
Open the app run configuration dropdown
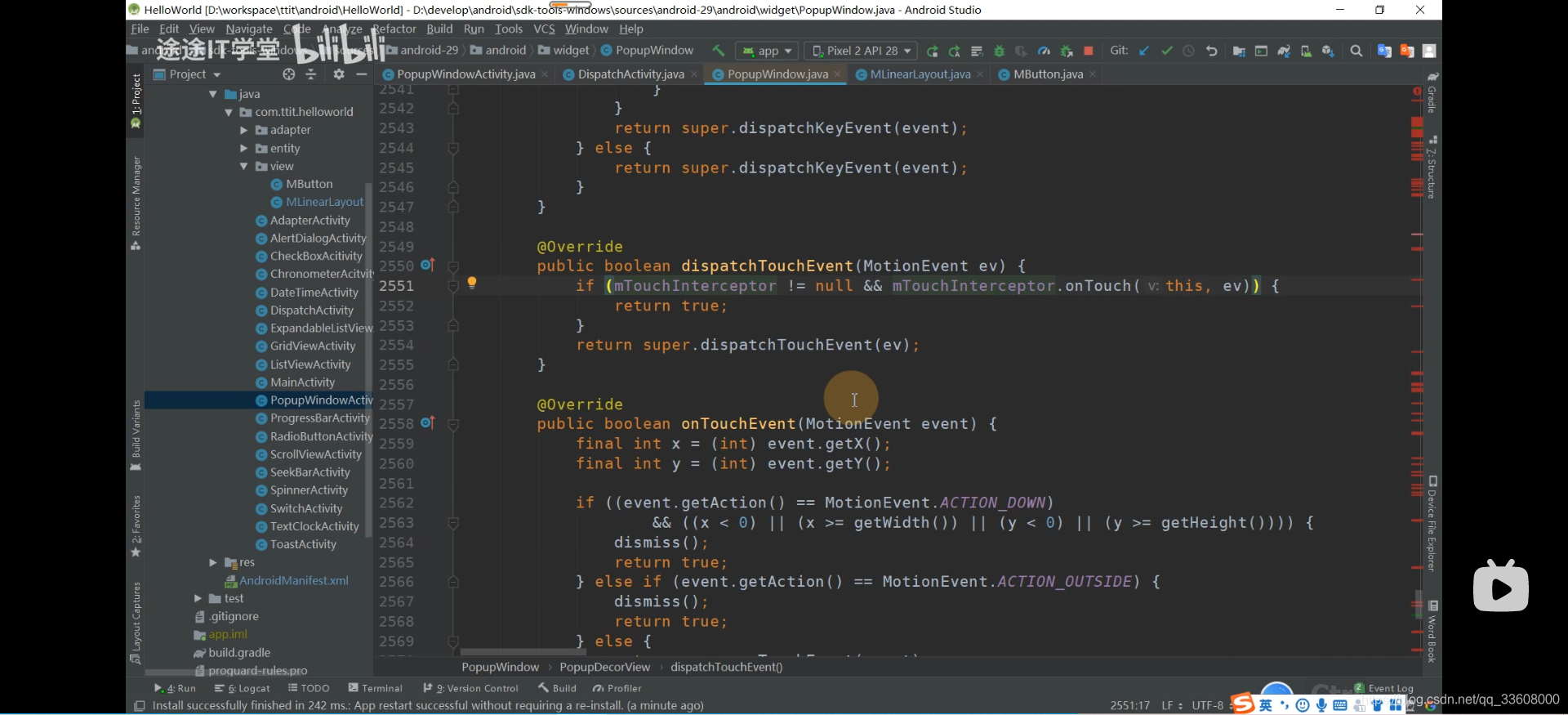[x=767, y=51]
